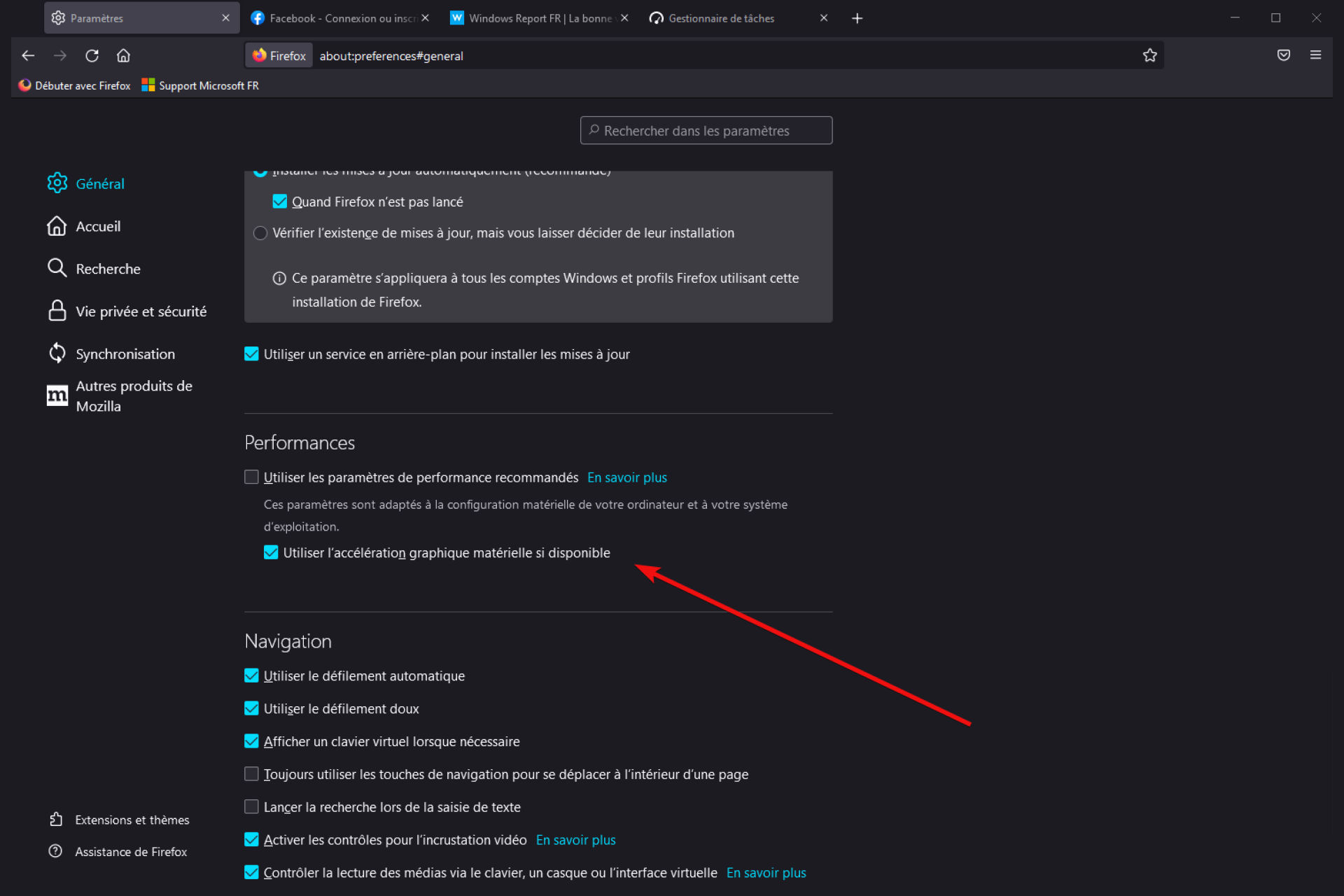Viewport: 1344px width, 896px height.
Task: Switch to the Gestionnaire de tâches tab
Action: click(x=738, y=18)
